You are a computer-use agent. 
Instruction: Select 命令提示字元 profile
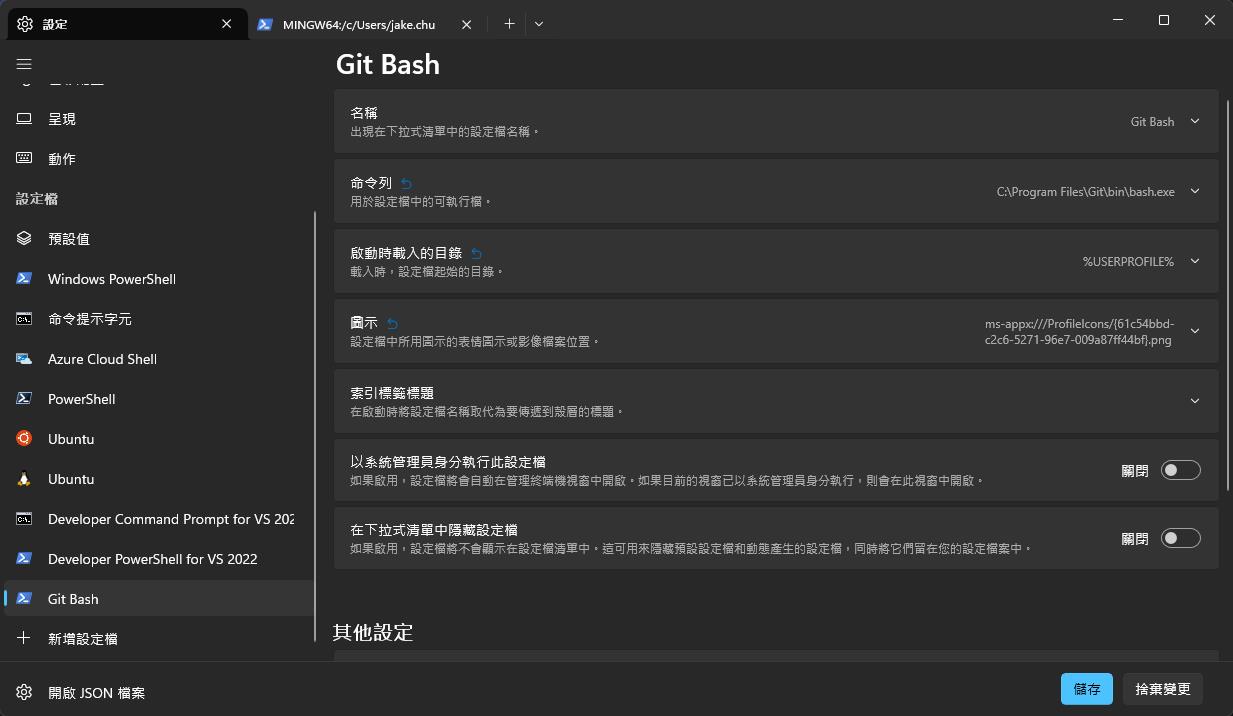(159, 318)
